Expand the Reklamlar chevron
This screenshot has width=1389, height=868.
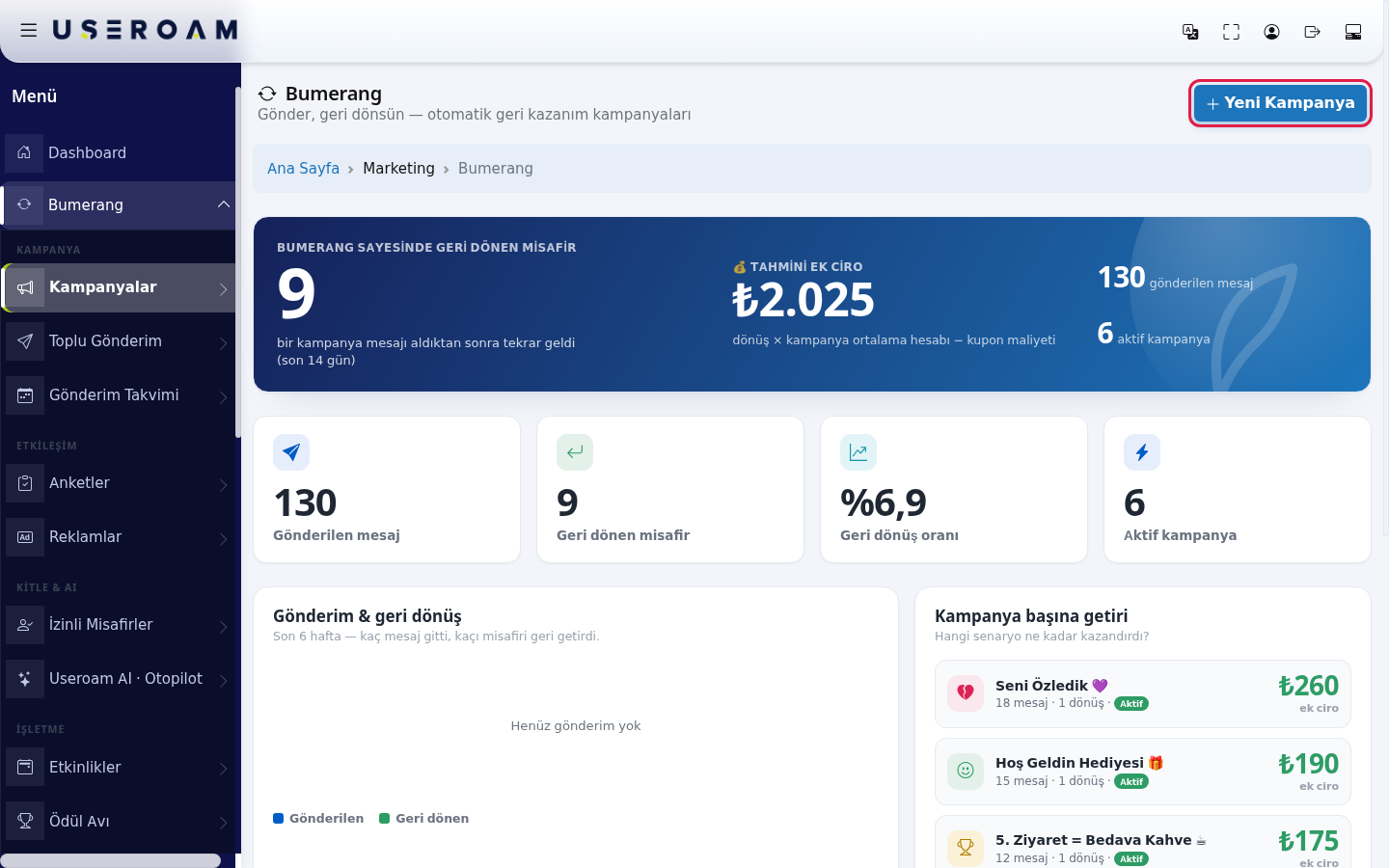click(223, 539)
